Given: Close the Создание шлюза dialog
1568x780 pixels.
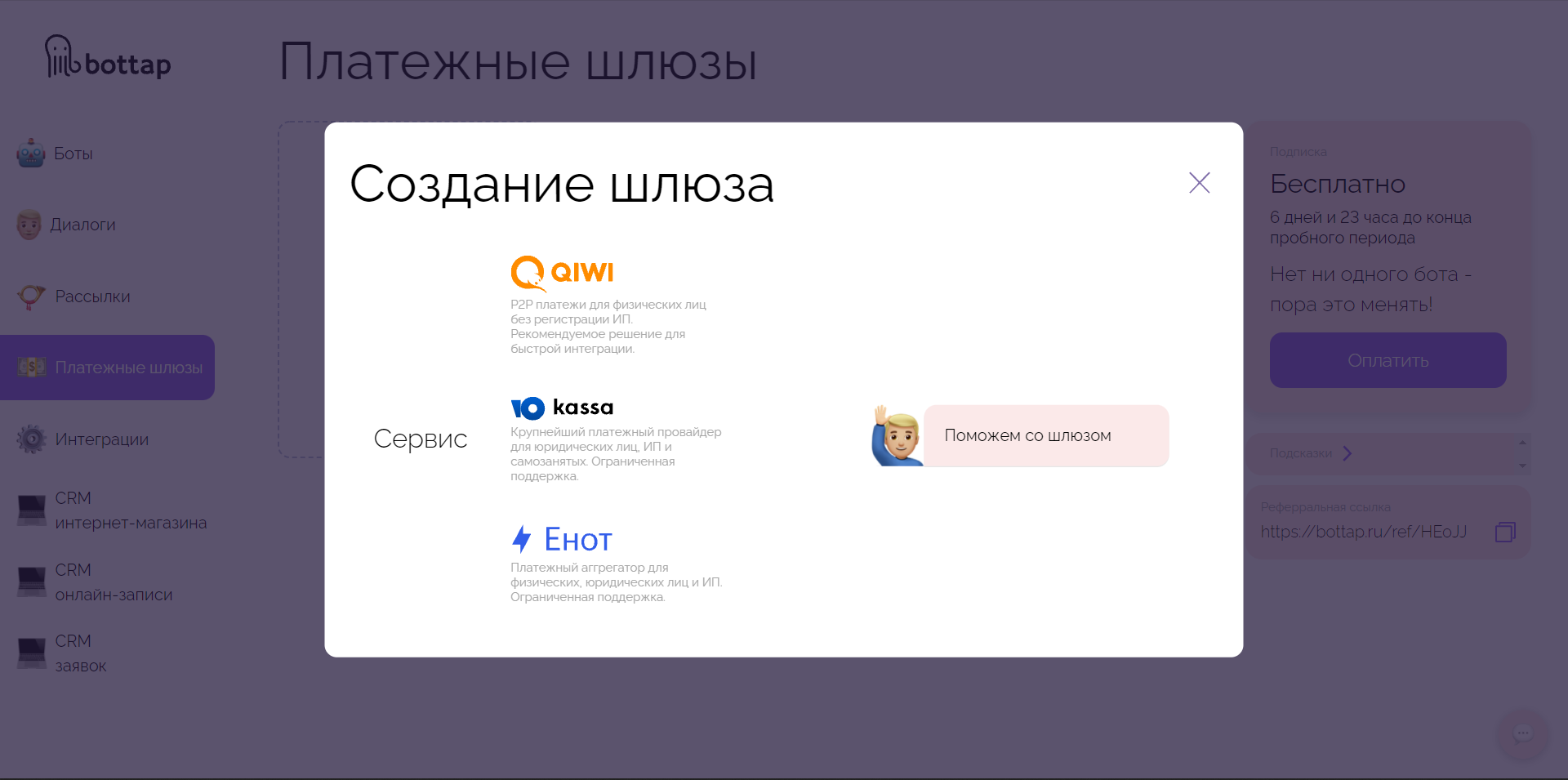Looking at the screenshot, I should [1199, 182].
